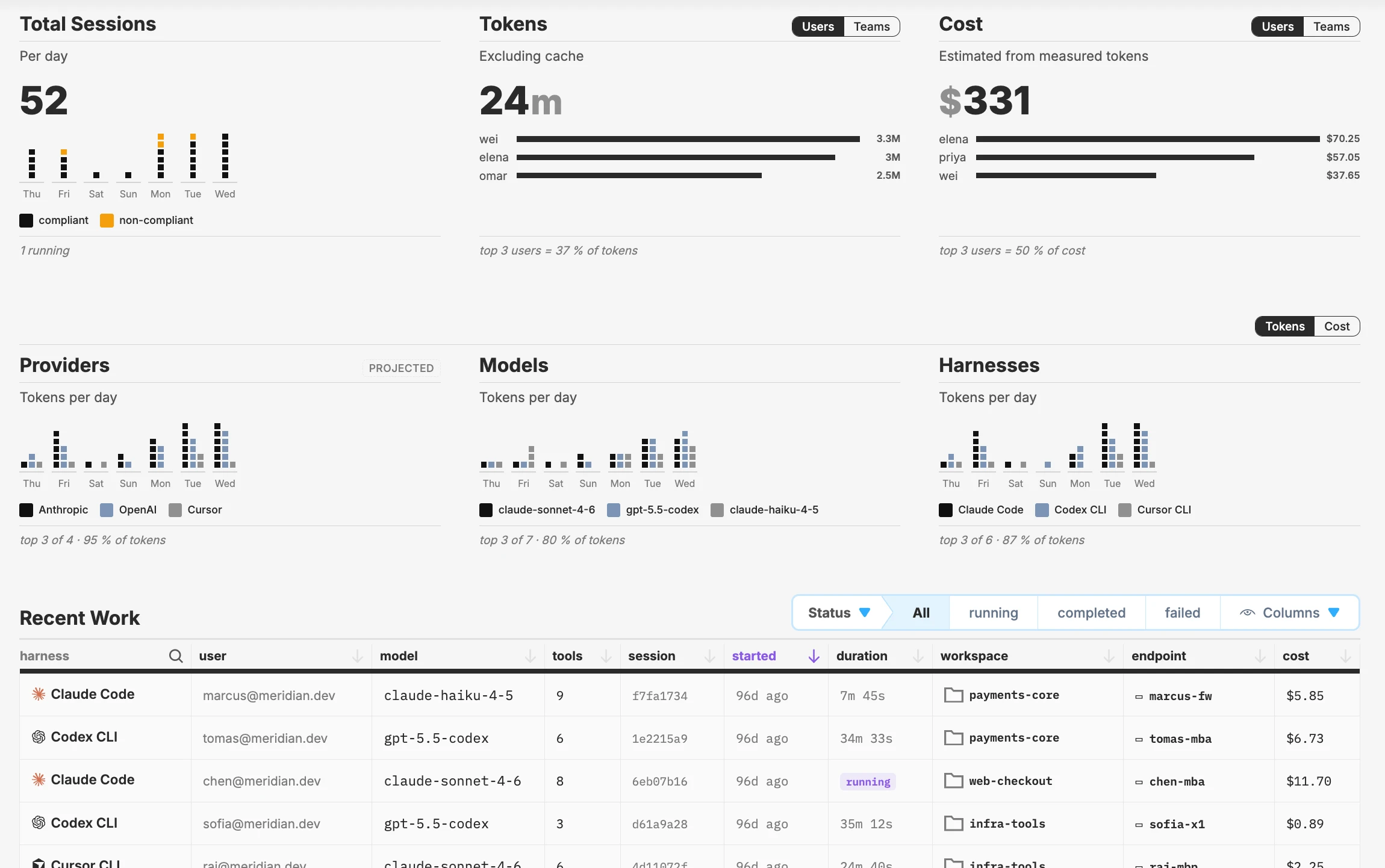Toggle the started column sort arrow
The image size is (1385, 868).
point(814,656)
